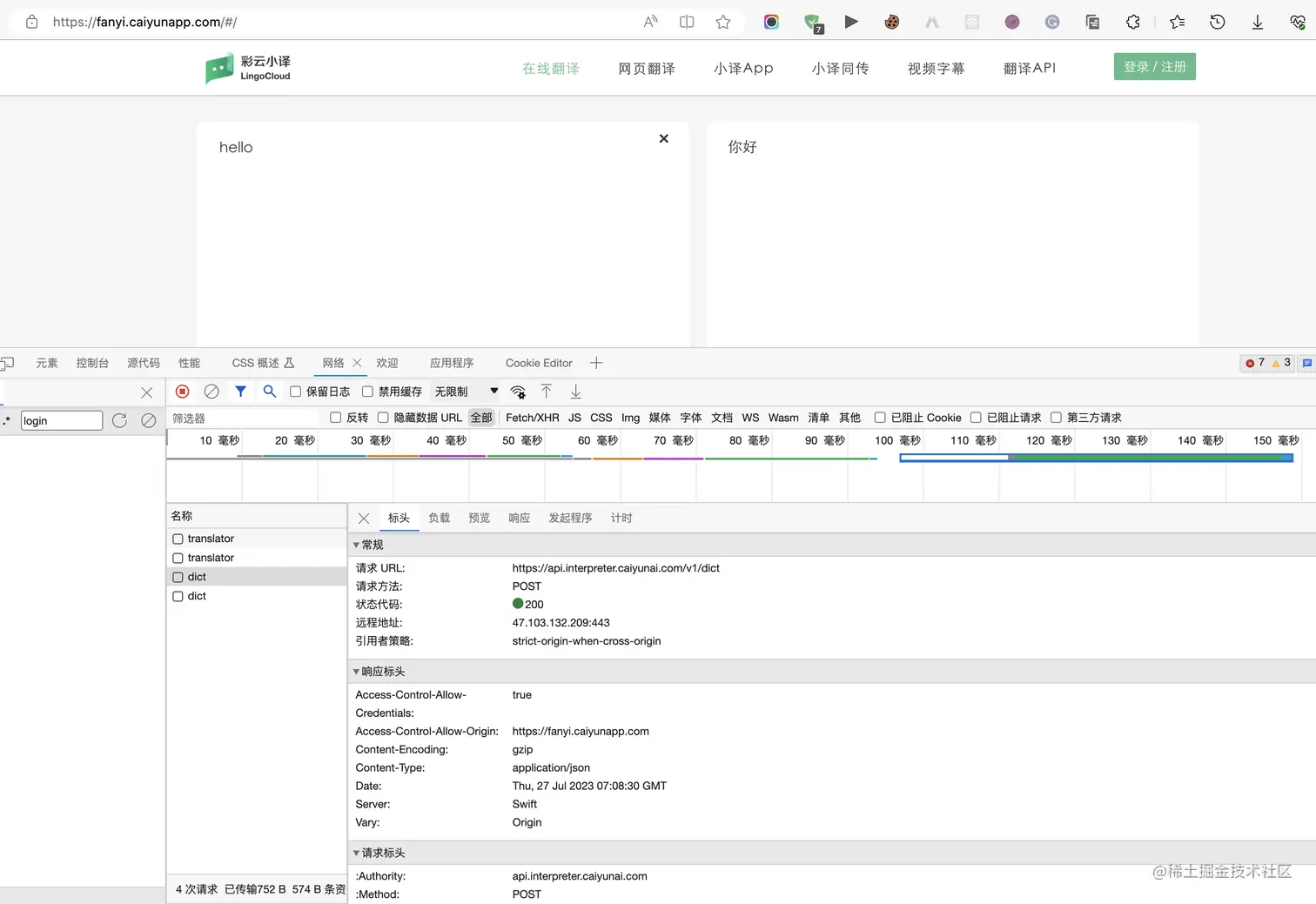Open the browser extensions puzzle icon
Screen dimensions: 1316x904
click(1132, 22)
